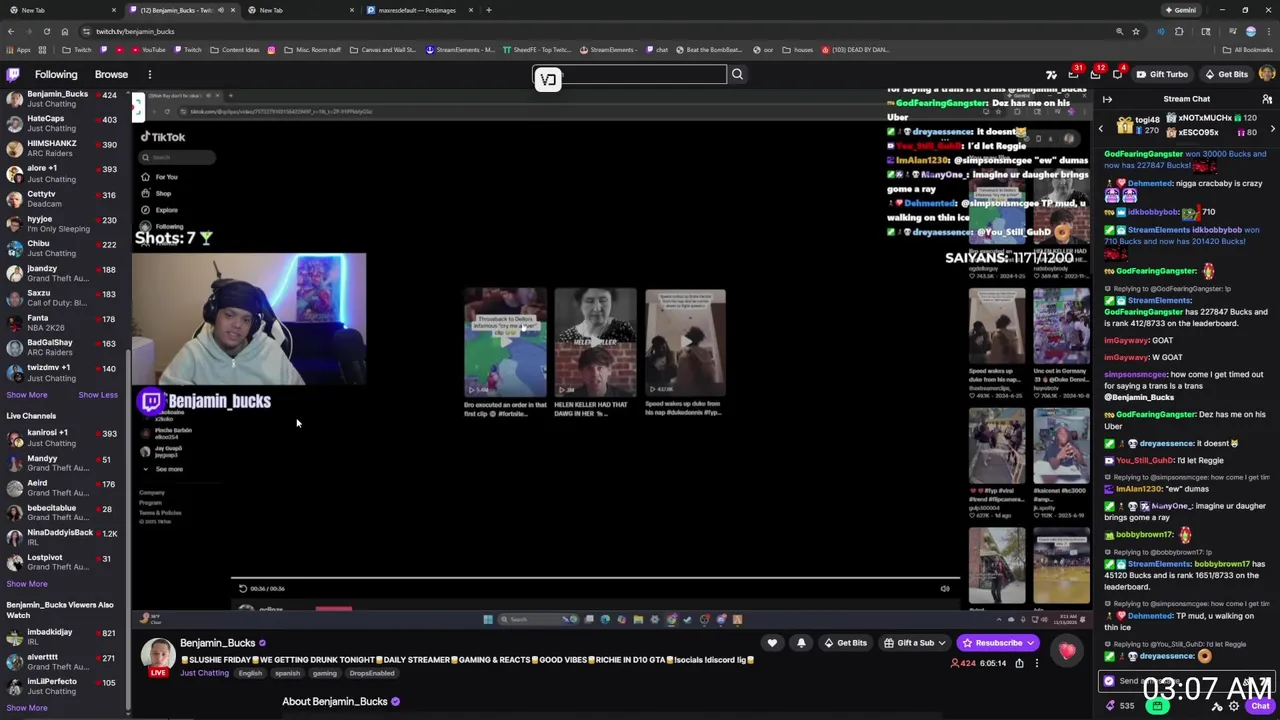This screenshot has width=1280, height=720.
Task: Click the search magnifier button
Action: (x=737, y=74)
